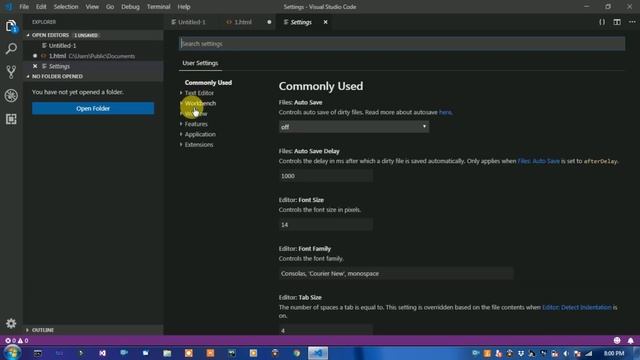Open the Source Control view

coord(11,72)
